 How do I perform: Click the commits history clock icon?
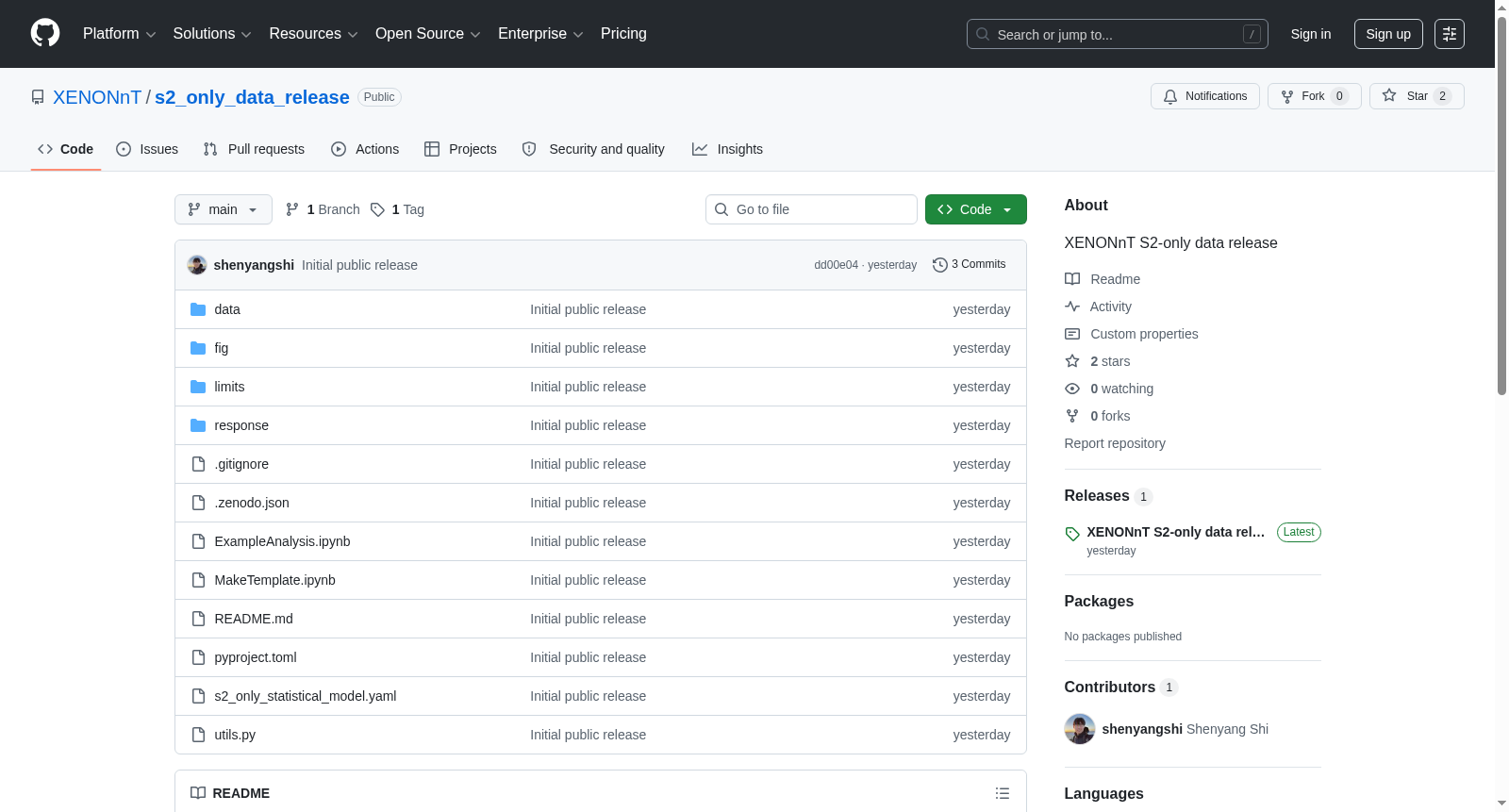click(939, 265)
